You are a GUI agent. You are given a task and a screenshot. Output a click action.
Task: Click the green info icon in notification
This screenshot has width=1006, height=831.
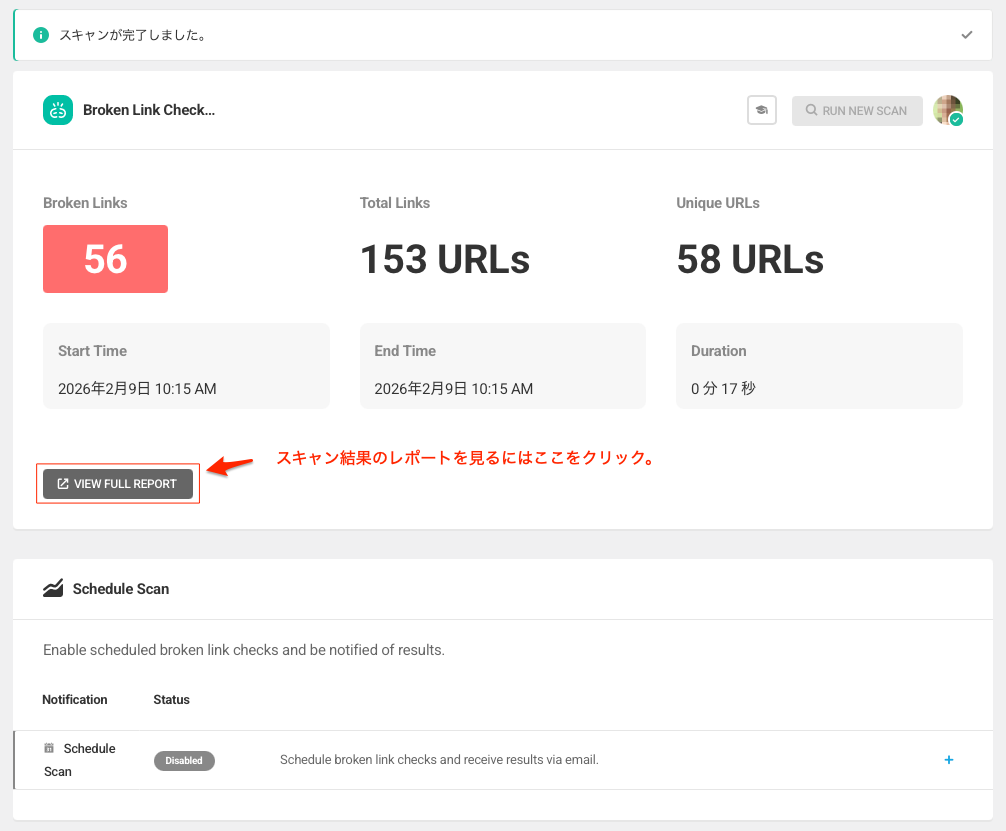[41, 35]
